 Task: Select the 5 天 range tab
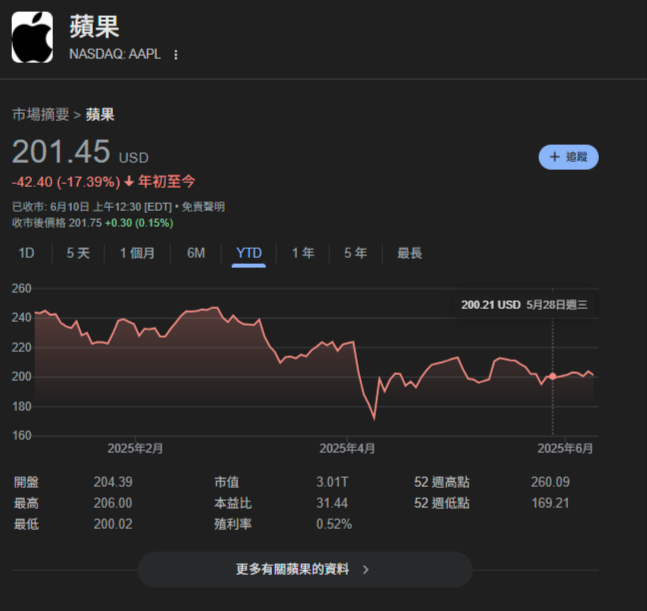coord(78,253)
